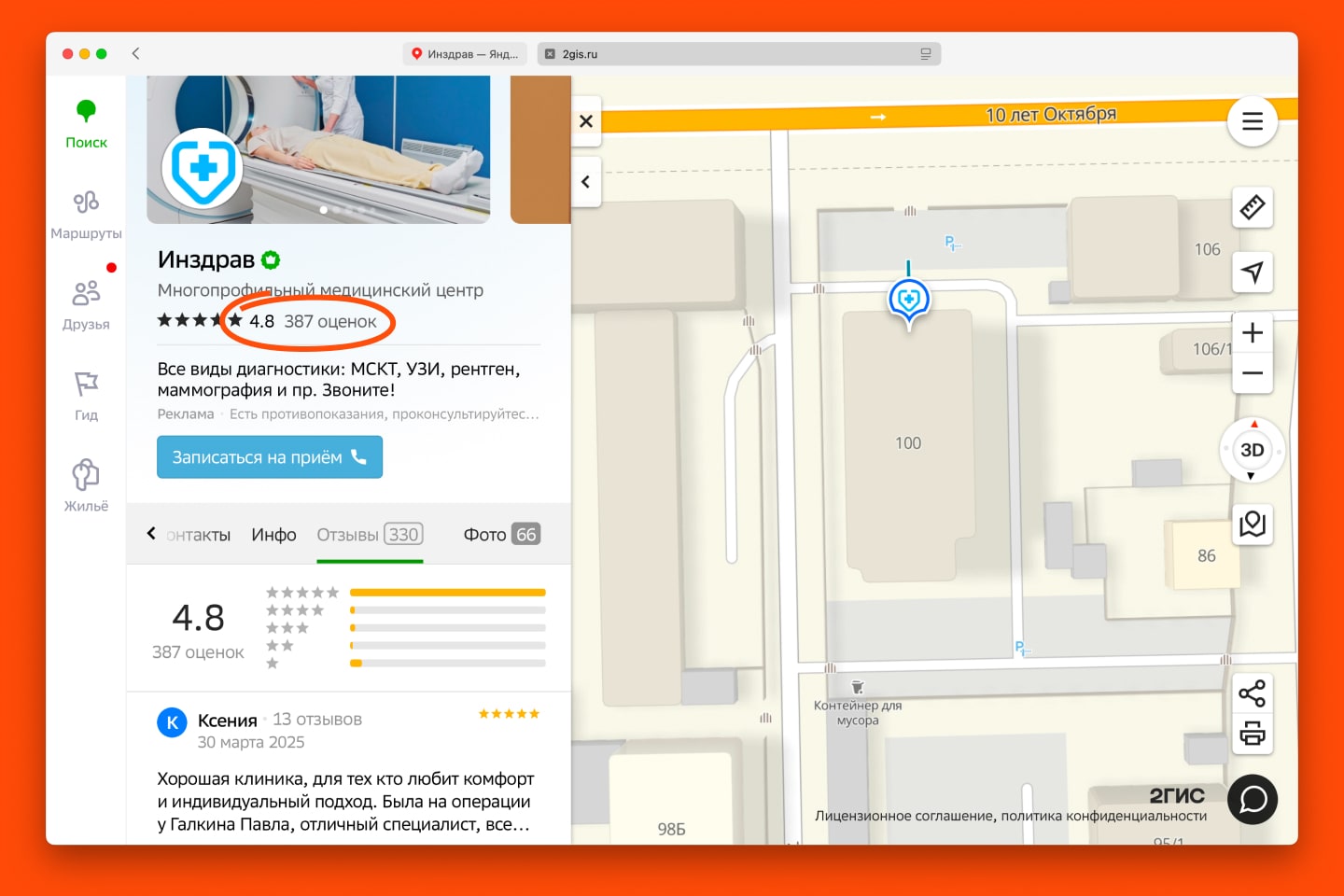The image size is (1344, 896).
Task: Open the clinic MRI header photo
Action: click(318, 149)
